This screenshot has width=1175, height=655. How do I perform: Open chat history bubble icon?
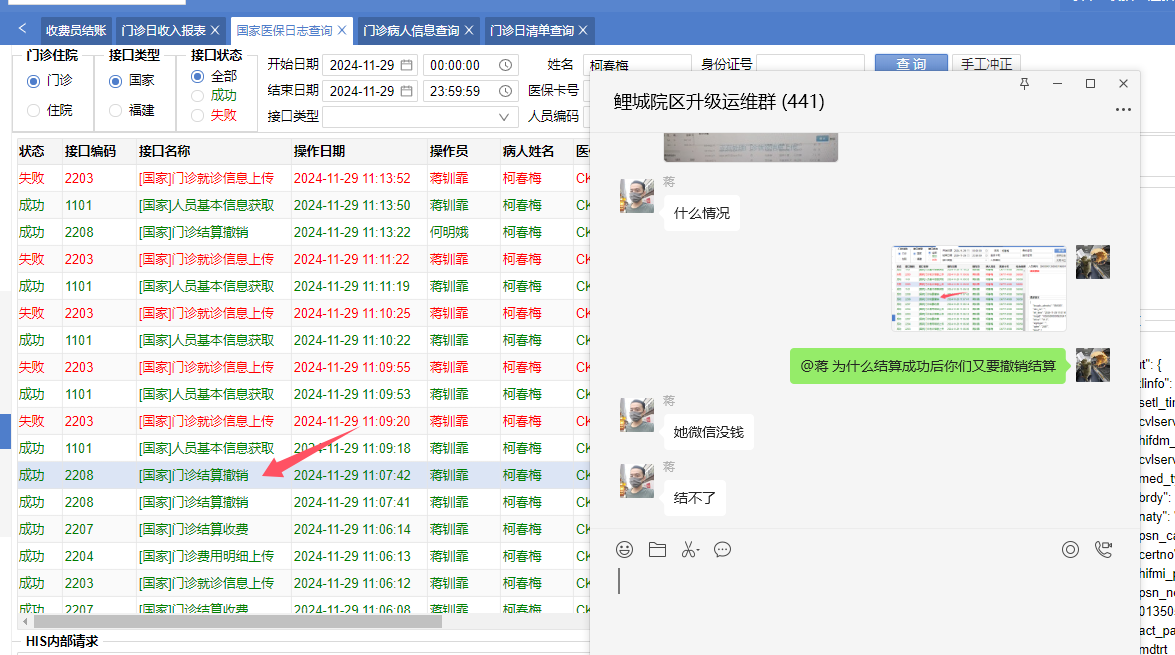tap(722, 549)
